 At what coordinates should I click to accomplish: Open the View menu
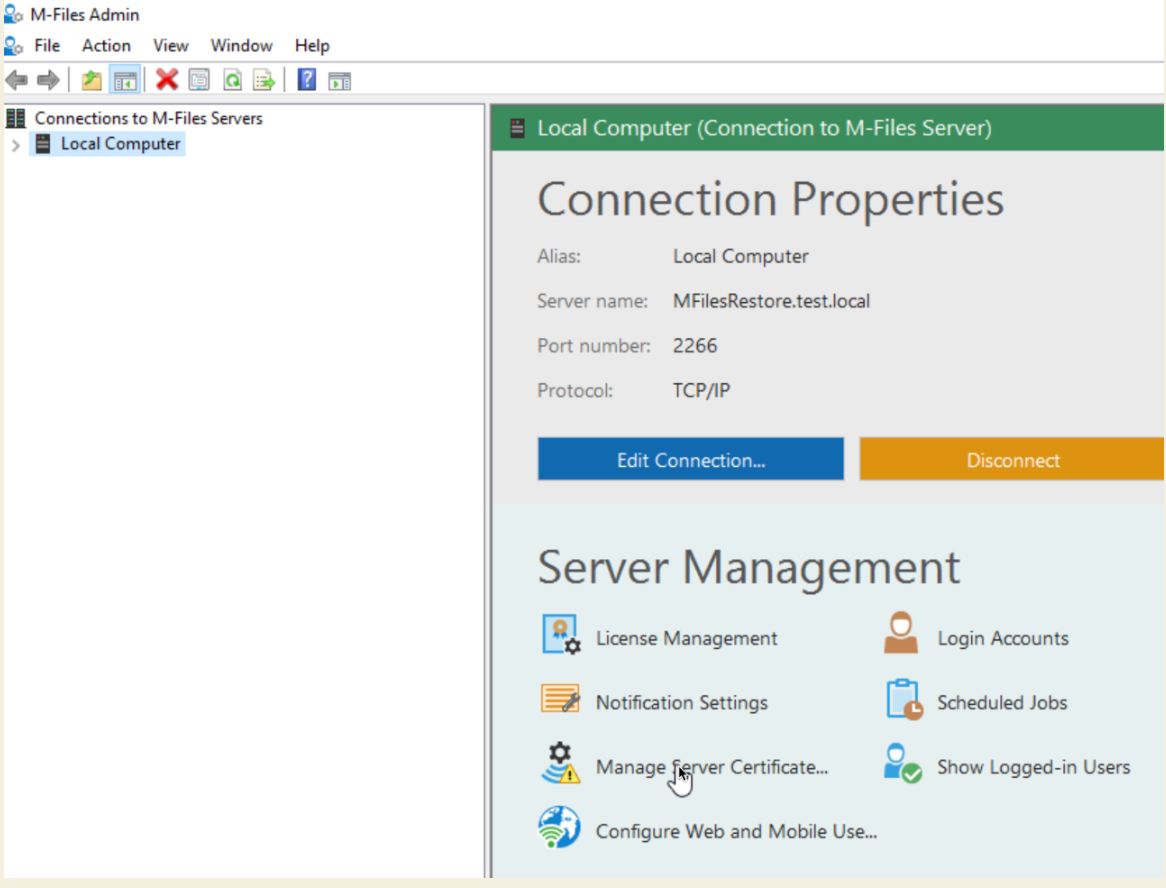tap(170, 46)
